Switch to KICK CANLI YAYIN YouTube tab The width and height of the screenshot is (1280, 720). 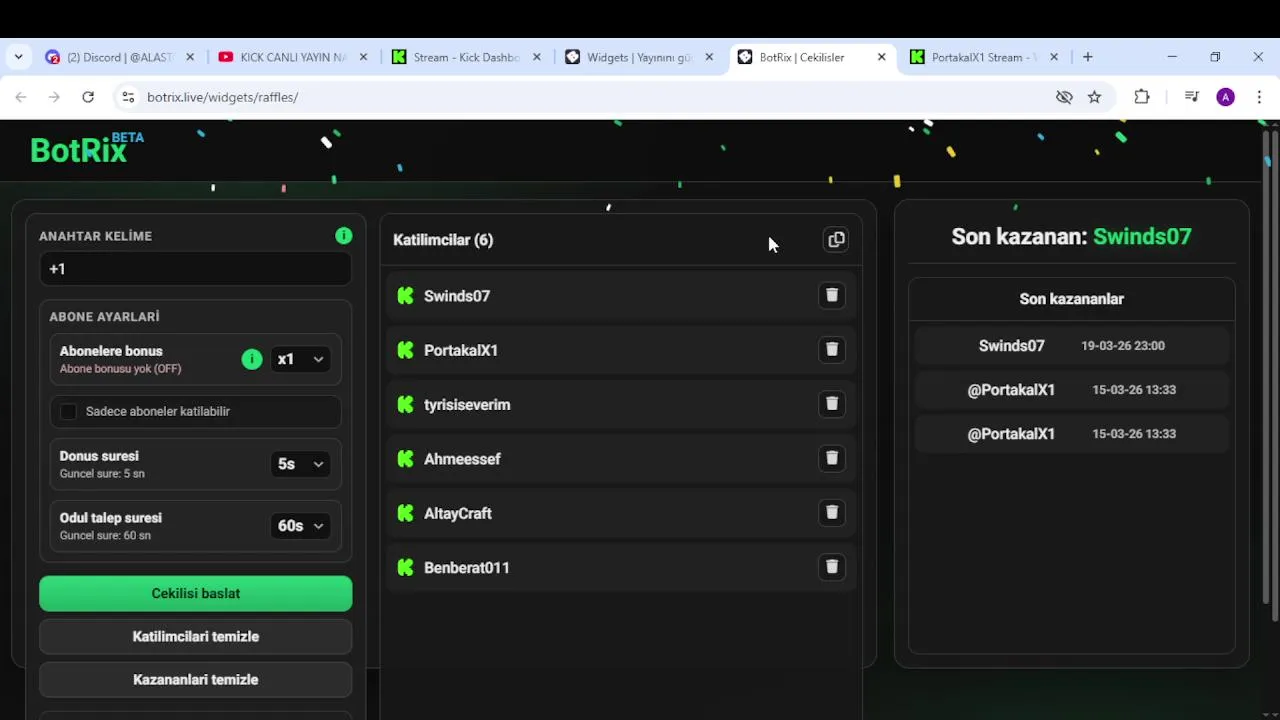(292, 57)
